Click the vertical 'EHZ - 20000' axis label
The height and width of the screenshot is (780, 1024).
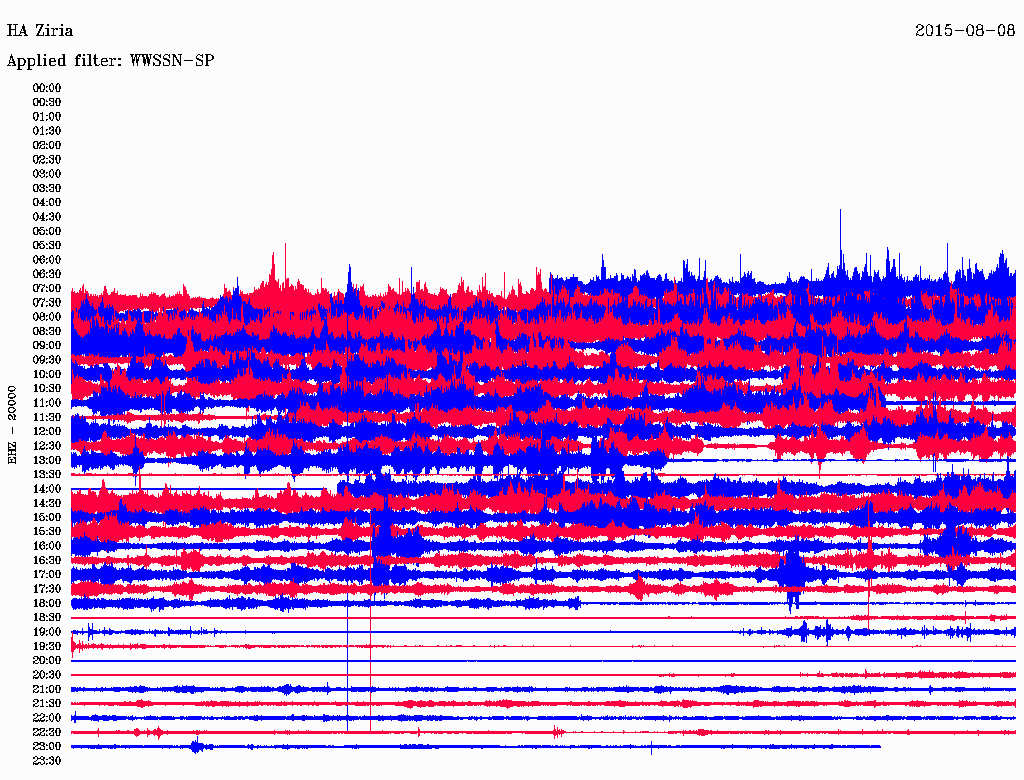(12, 425)
